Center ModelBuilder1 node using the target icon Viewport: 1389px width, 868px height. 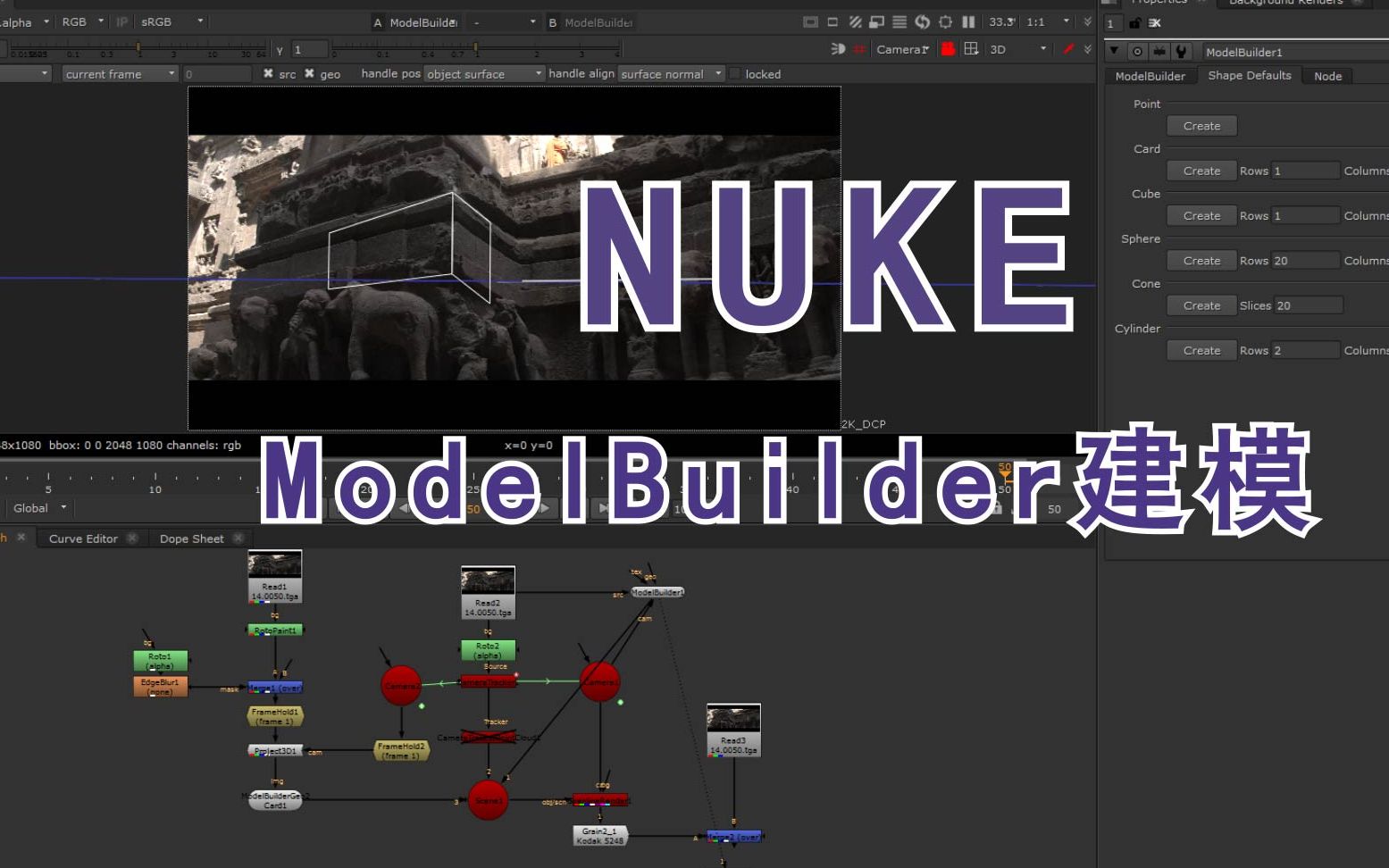click(1136, 51)
